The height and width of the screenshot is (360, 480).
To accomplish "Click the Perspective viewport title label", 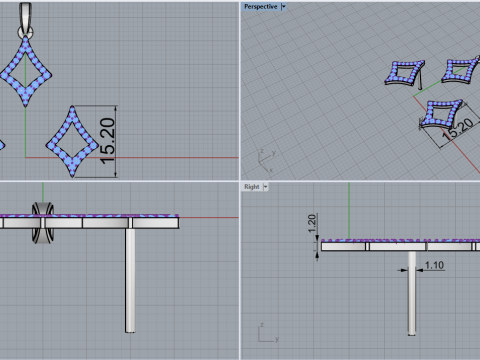I will [x=260, y=7].
